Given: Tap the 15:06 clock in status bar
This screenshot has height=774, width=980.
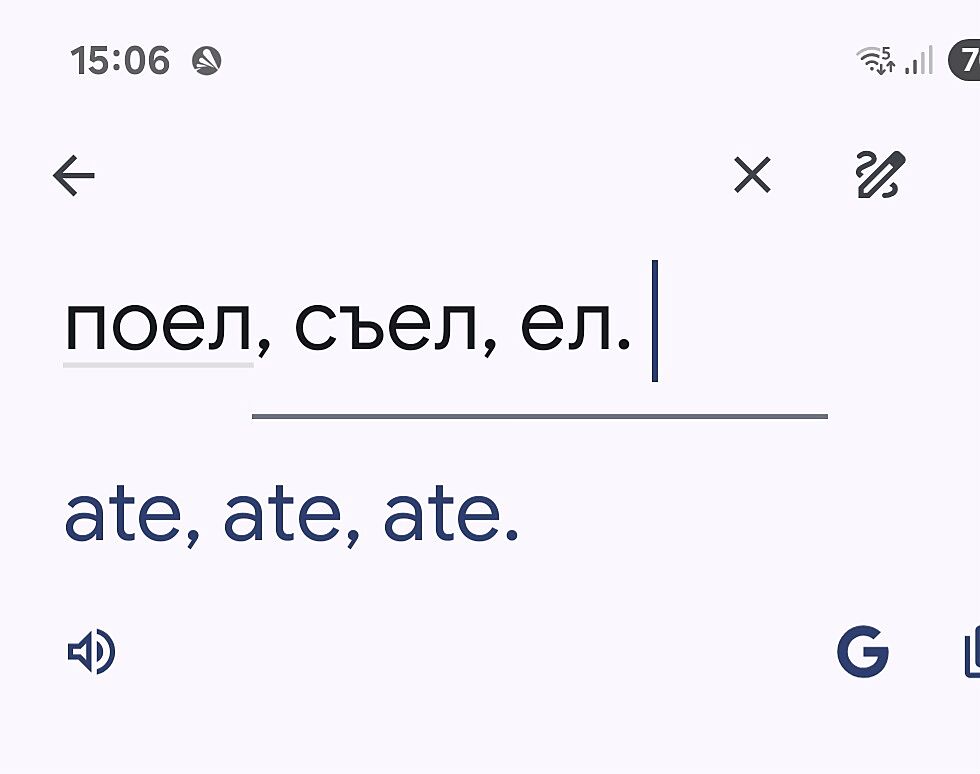Looking at the screenshot, I should 120,61.
